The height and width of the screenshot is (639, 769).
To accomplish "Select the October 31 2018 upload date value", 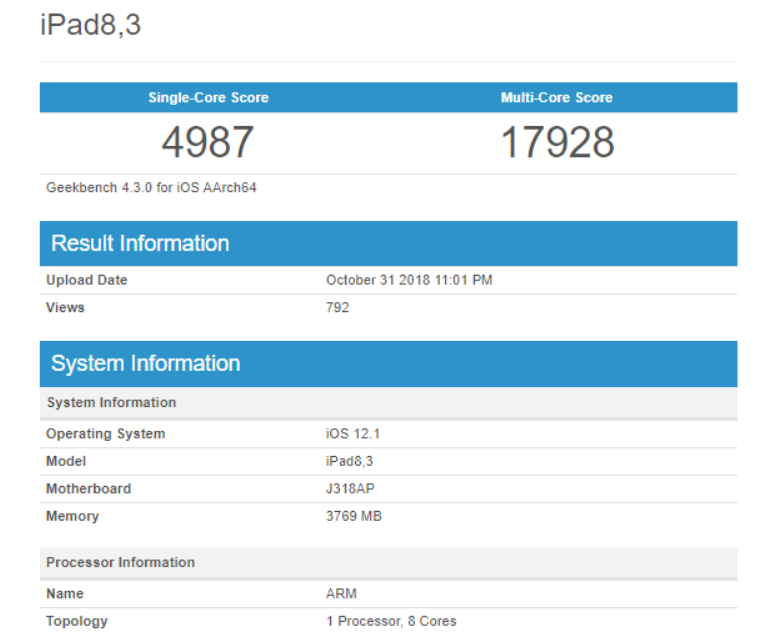I will pos(409,281).
